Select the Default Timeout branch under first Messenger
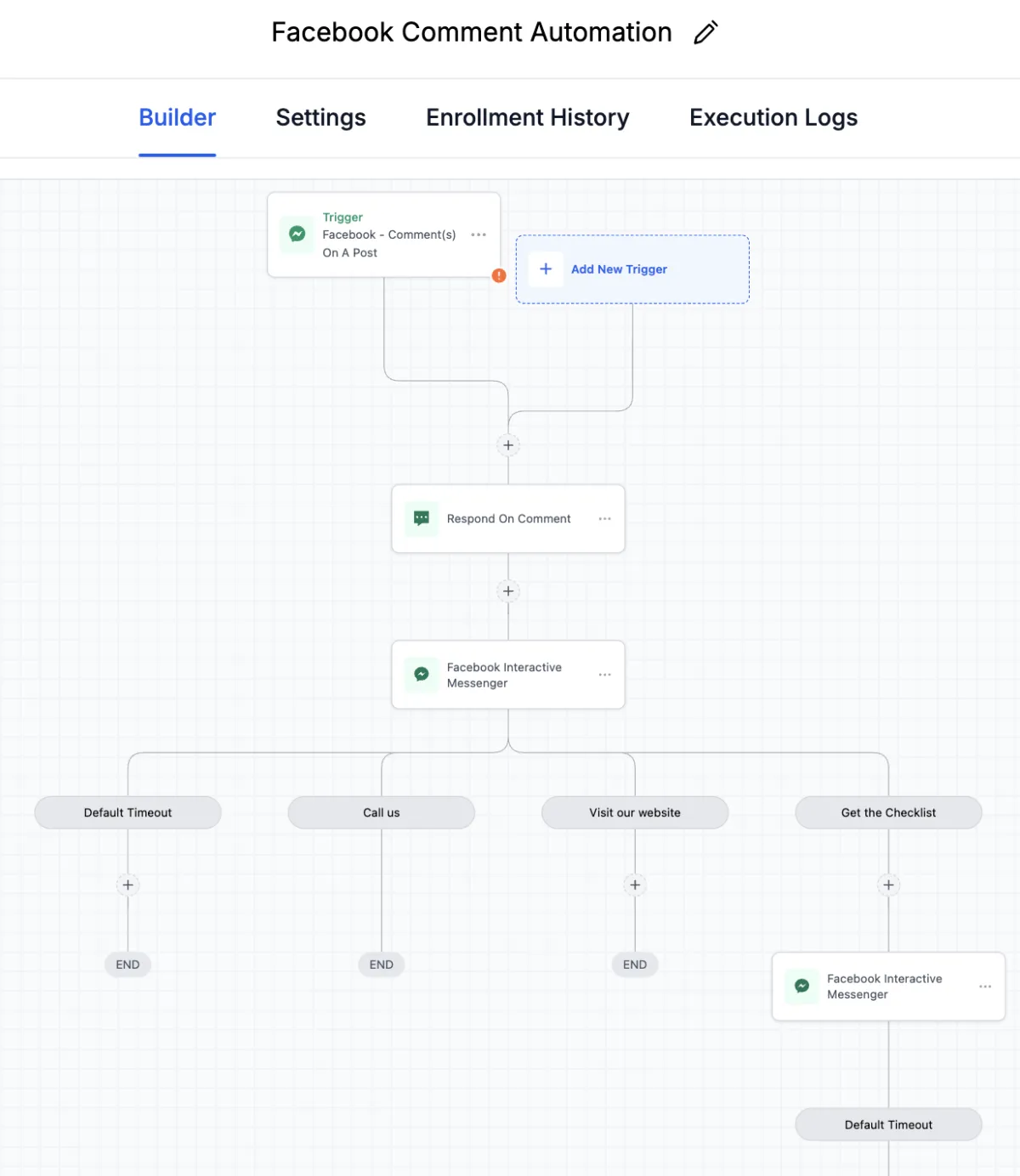The width and height of the screenshot is (1020, 1176). point(127,812)
